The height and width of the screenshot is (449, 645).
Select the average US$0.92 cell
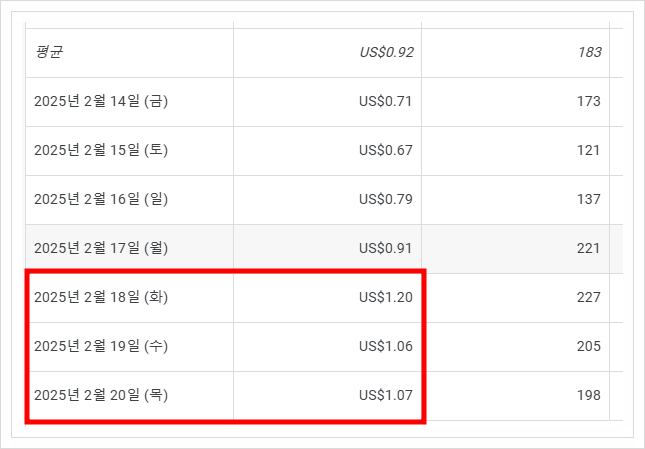386,52
